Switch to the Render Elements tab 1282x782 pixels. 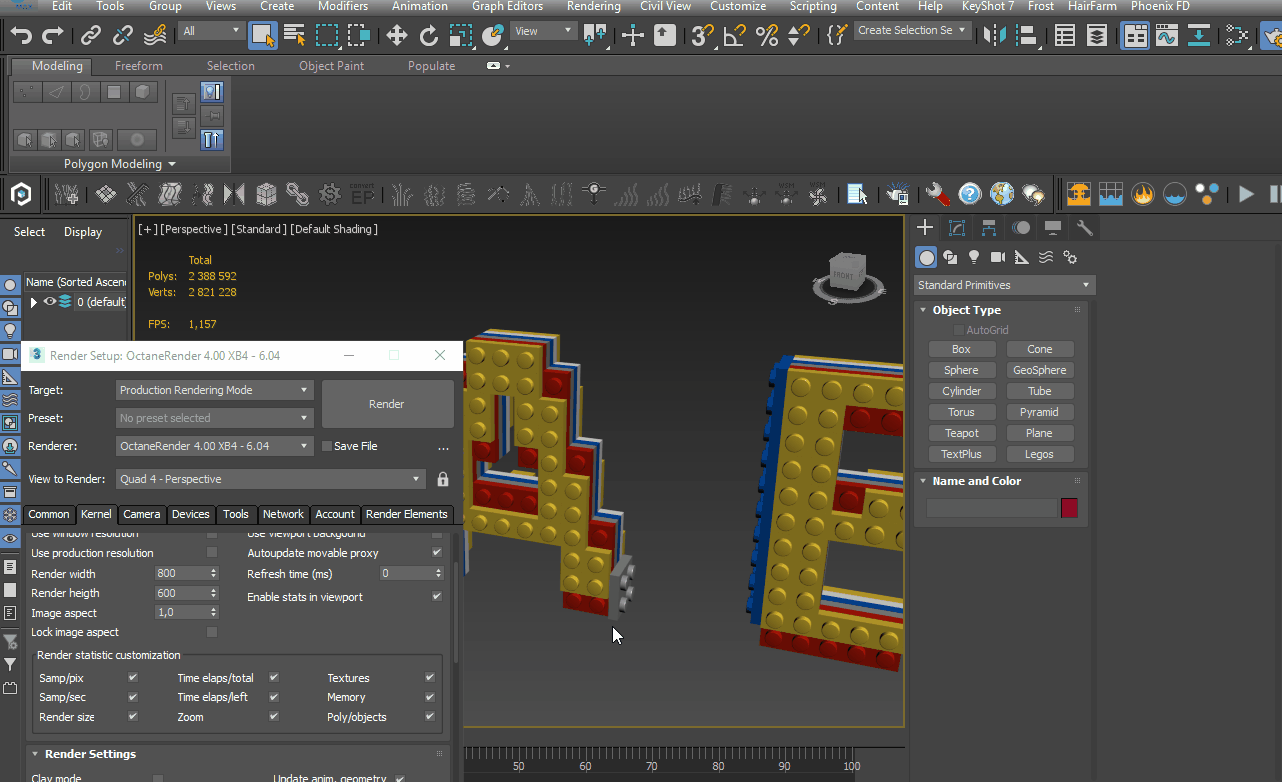pos(407,514)
